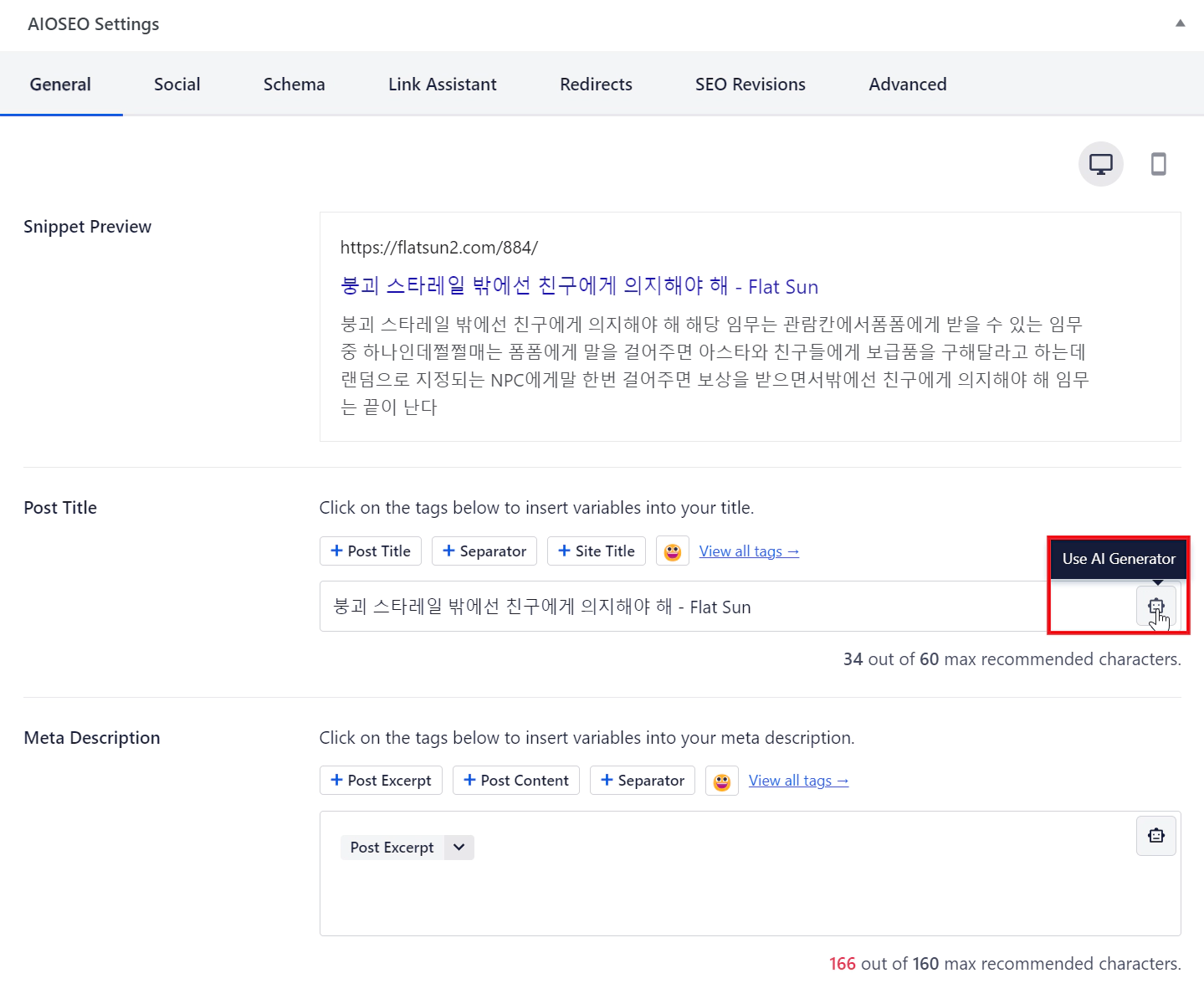Collapse the AIOSEO Settings panel
The image size is (1204, 999).
point(1180,23)
